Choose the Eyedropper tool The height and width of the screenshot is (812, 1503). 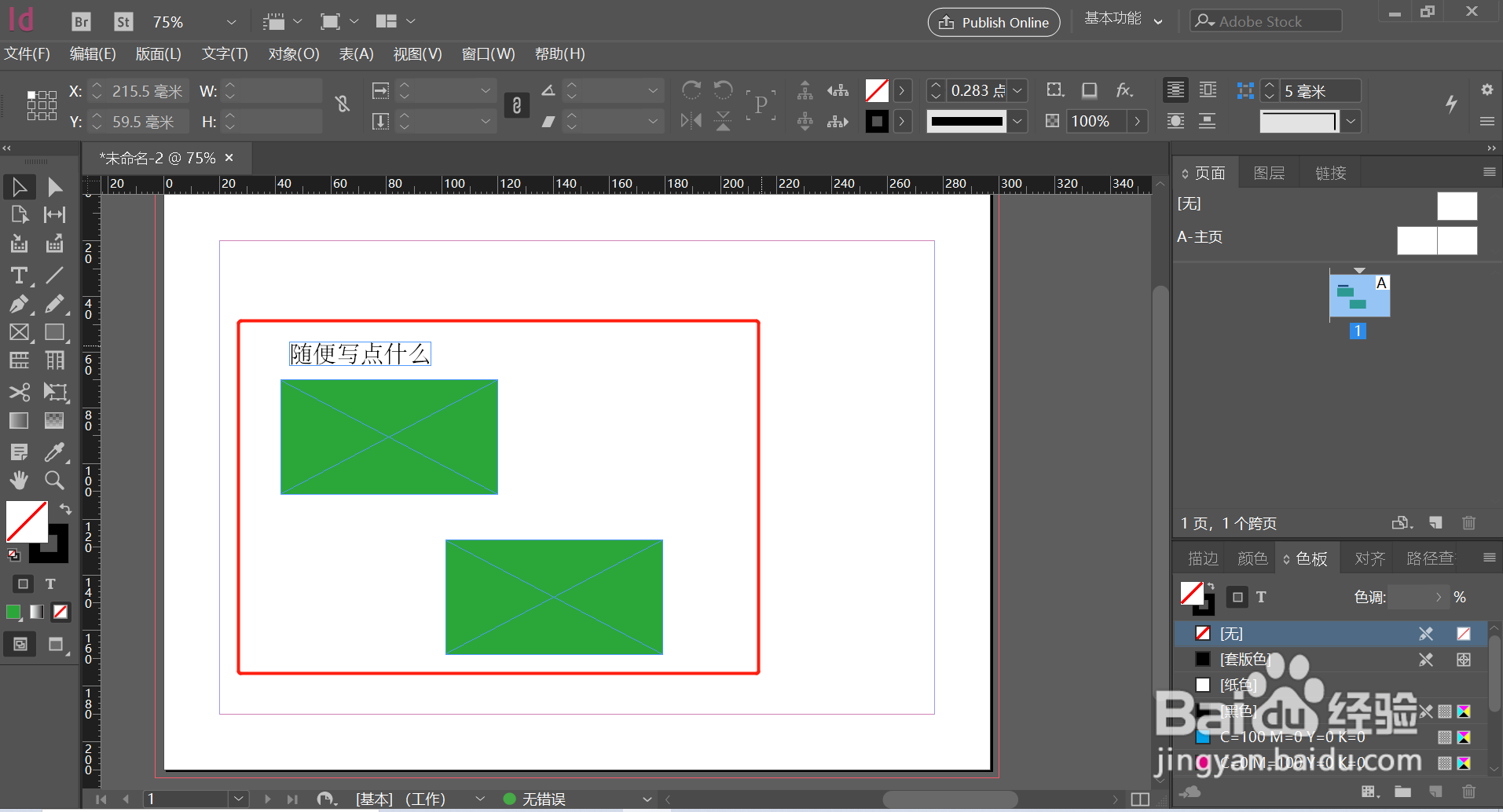coord(54,452)
